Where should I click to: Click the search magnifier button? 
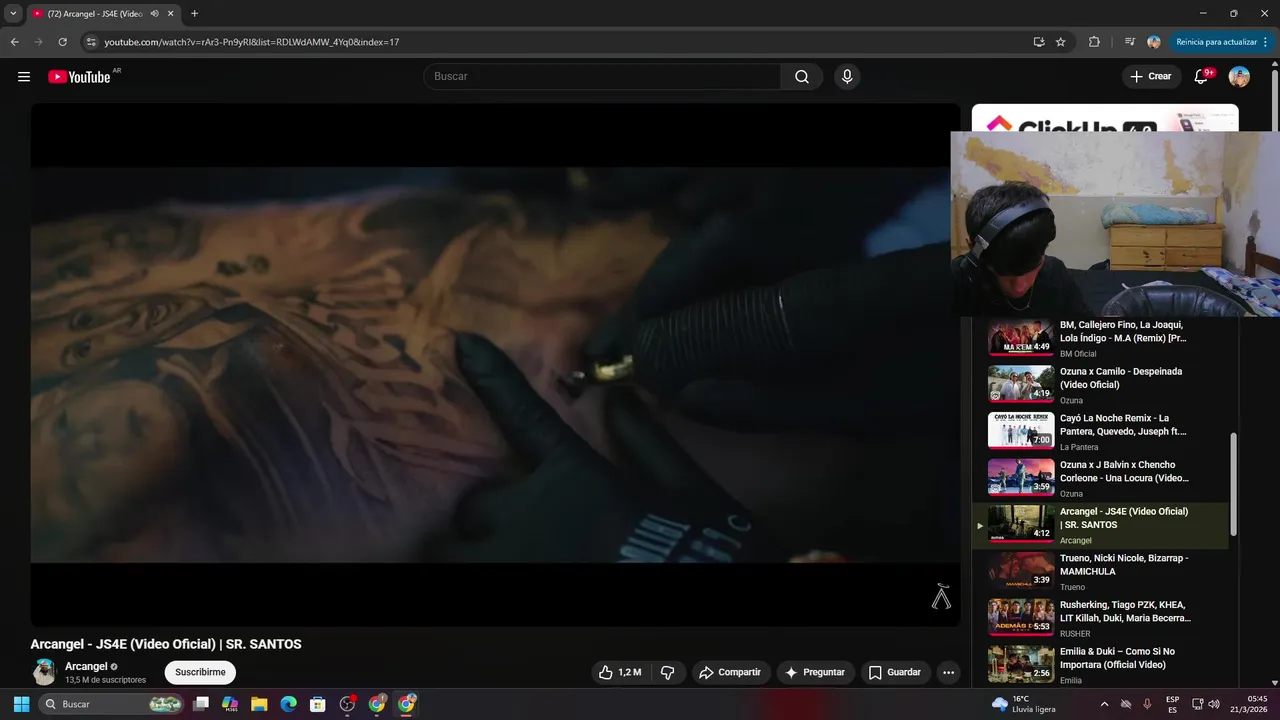coord(802,77)
